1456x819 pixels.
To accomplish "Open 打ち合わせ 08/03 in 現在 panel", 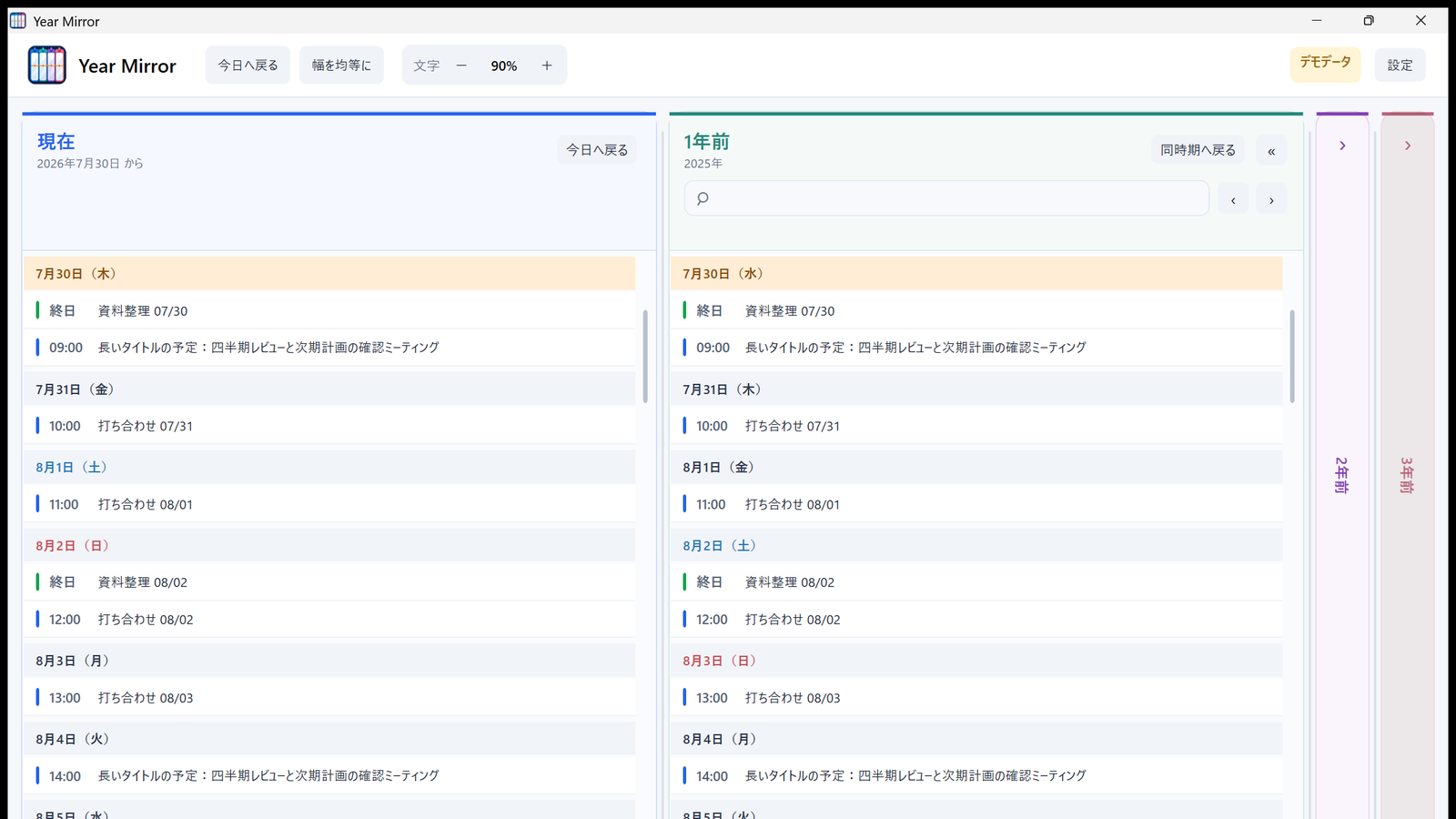I will [329, 698].
